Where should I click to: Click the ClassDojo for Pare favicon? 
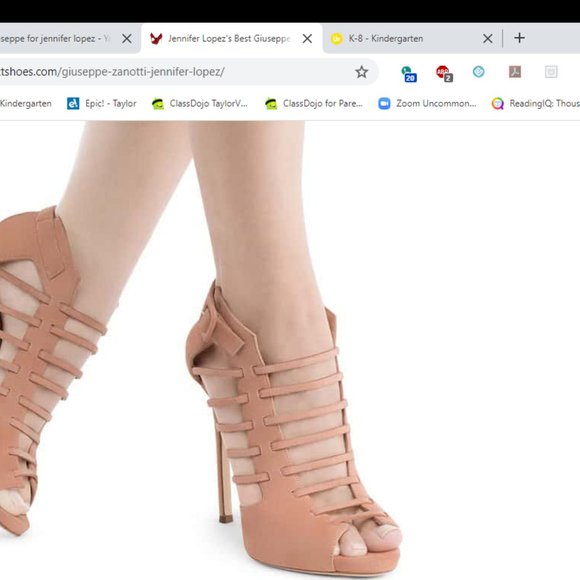tap(271, 104)
